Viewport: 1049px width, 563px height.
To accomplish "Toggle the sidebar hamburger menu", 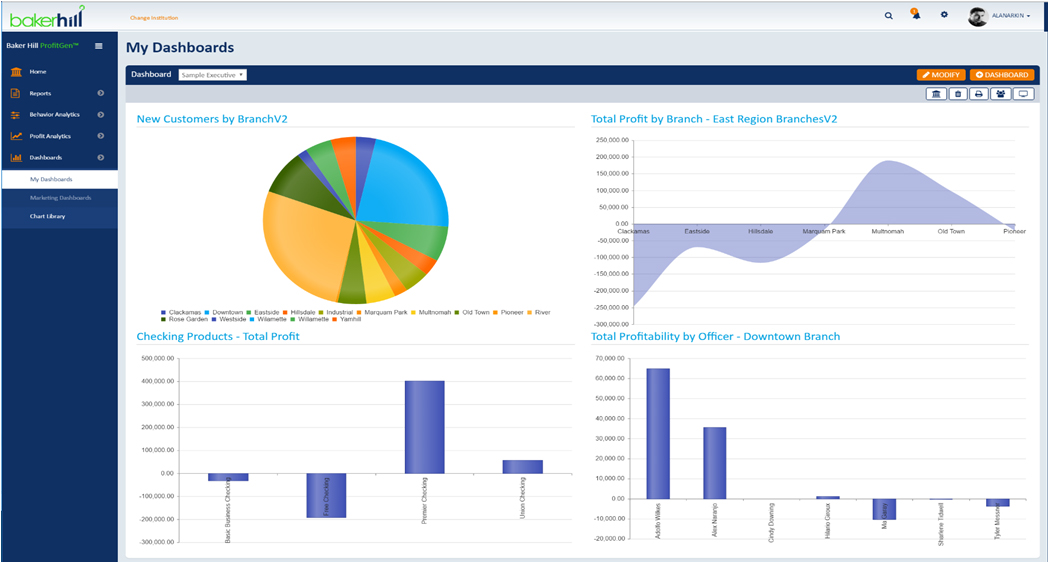I will [x=98, y=46].
